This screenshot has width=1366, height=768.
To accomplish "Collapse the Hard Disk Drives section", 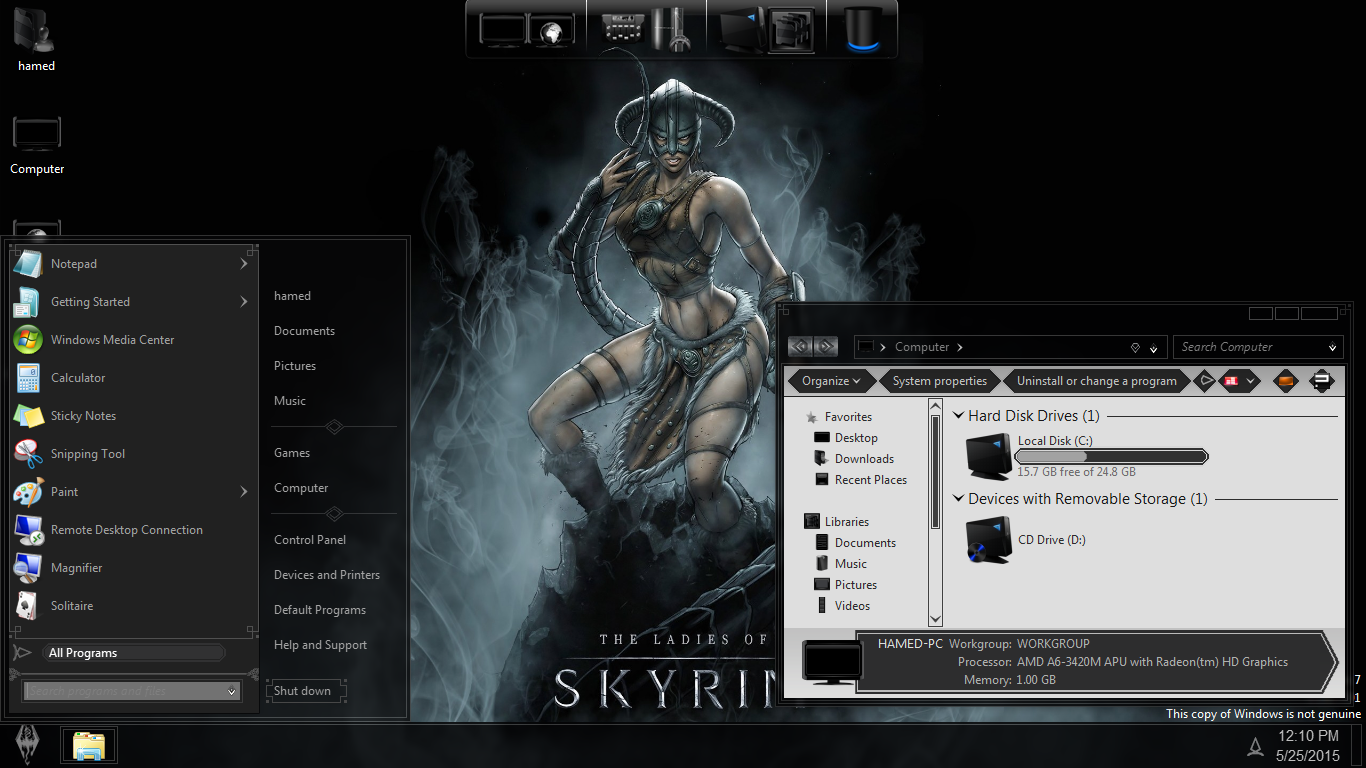I will pos(958,416).
